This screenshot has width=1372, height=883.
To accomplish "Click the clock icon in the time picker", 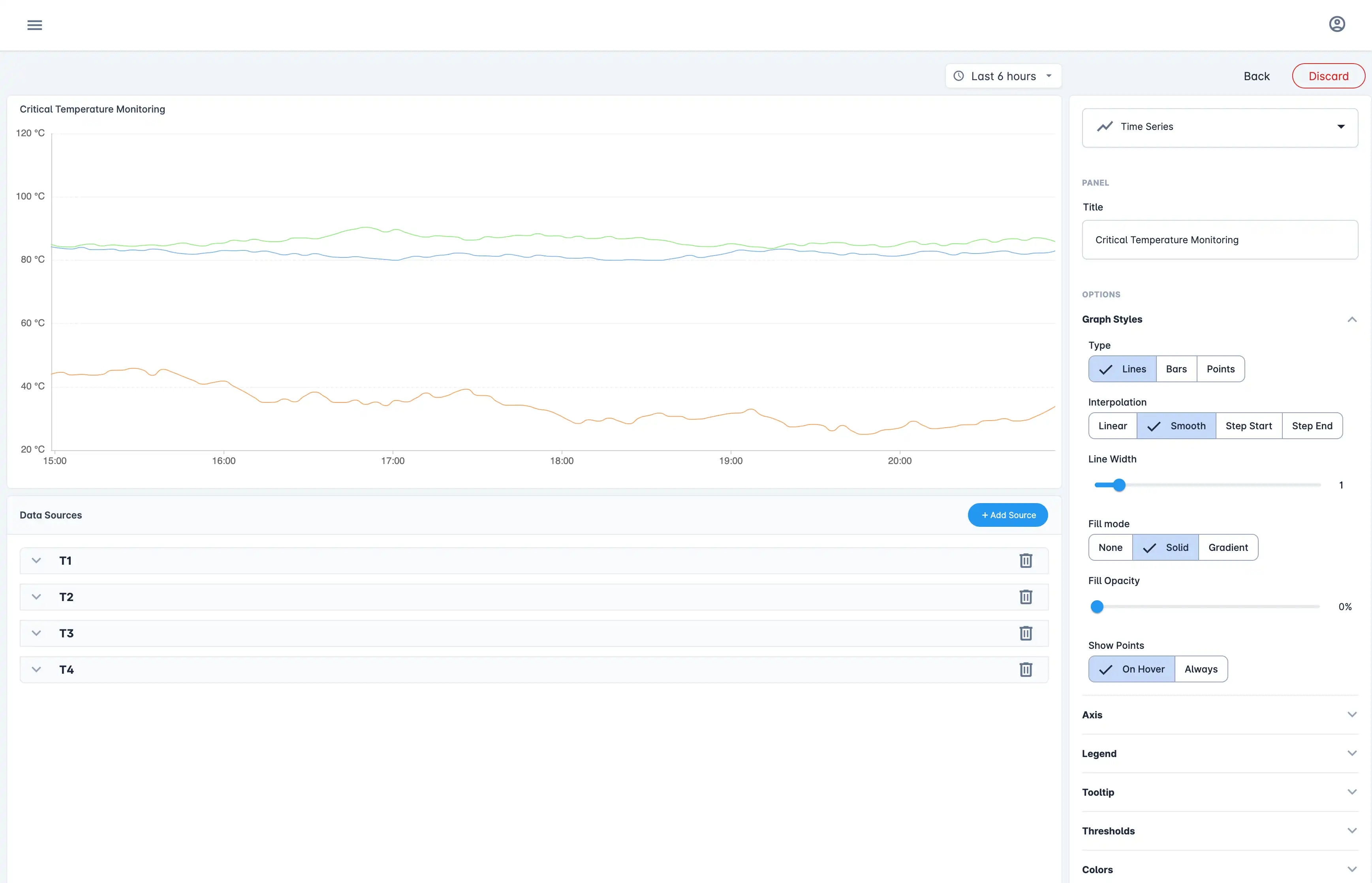I will pos(959,76).
